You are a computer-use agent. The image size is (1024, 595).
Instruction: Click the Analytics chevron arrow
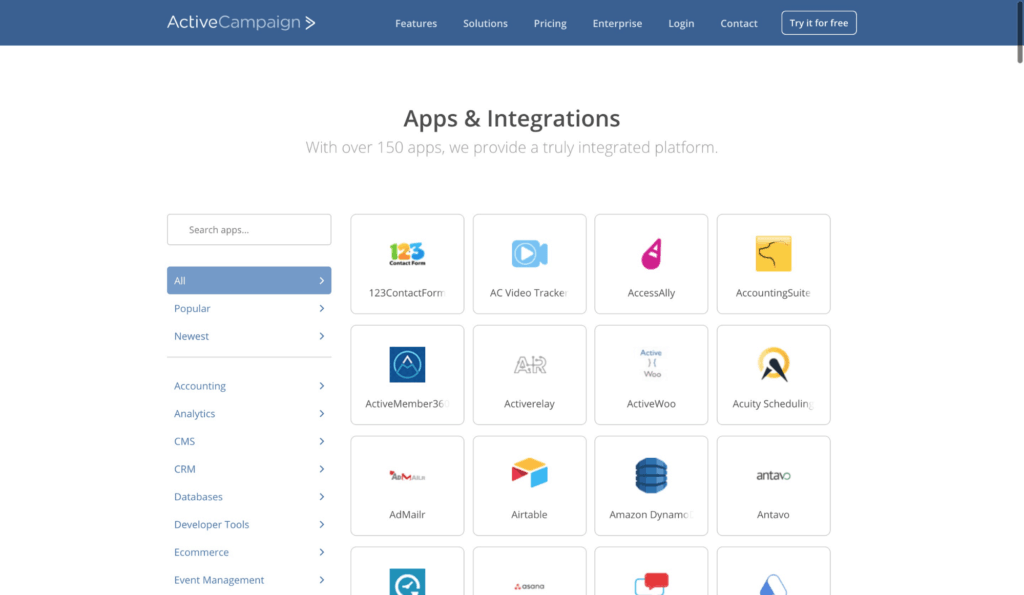[321, 413]
